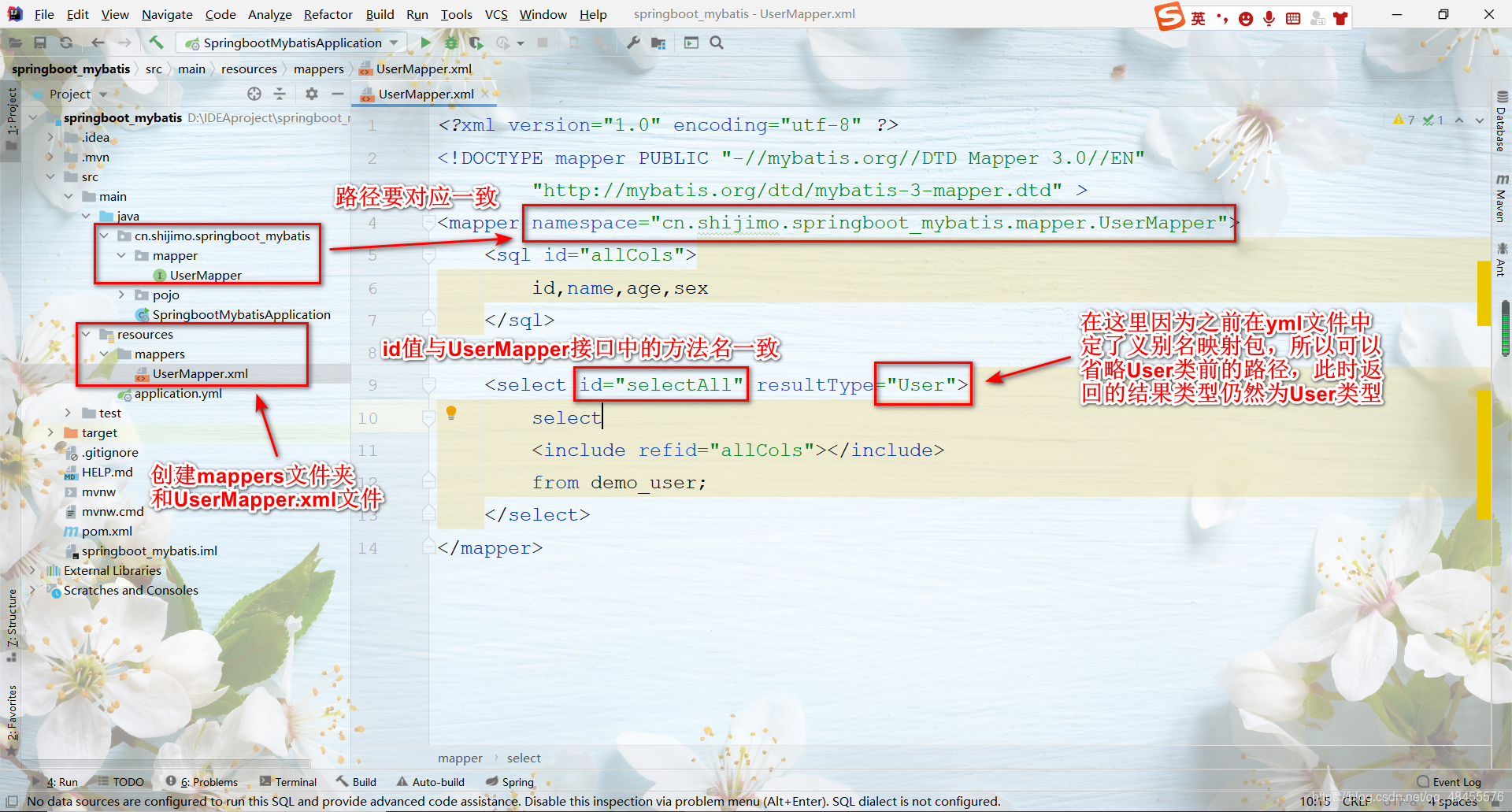1512x812 pixels.
Task: Collapse the src folder
Action: [50, 176]
